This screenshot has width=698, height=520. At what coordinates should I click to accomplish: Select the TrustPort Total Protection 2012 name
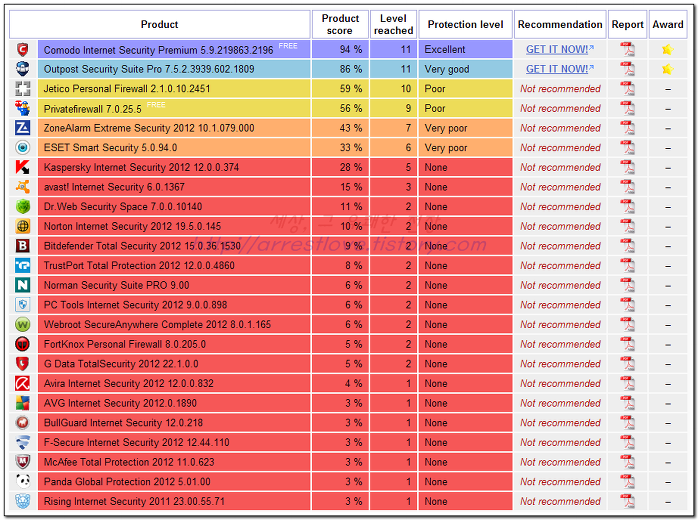[x=139, y=266]
